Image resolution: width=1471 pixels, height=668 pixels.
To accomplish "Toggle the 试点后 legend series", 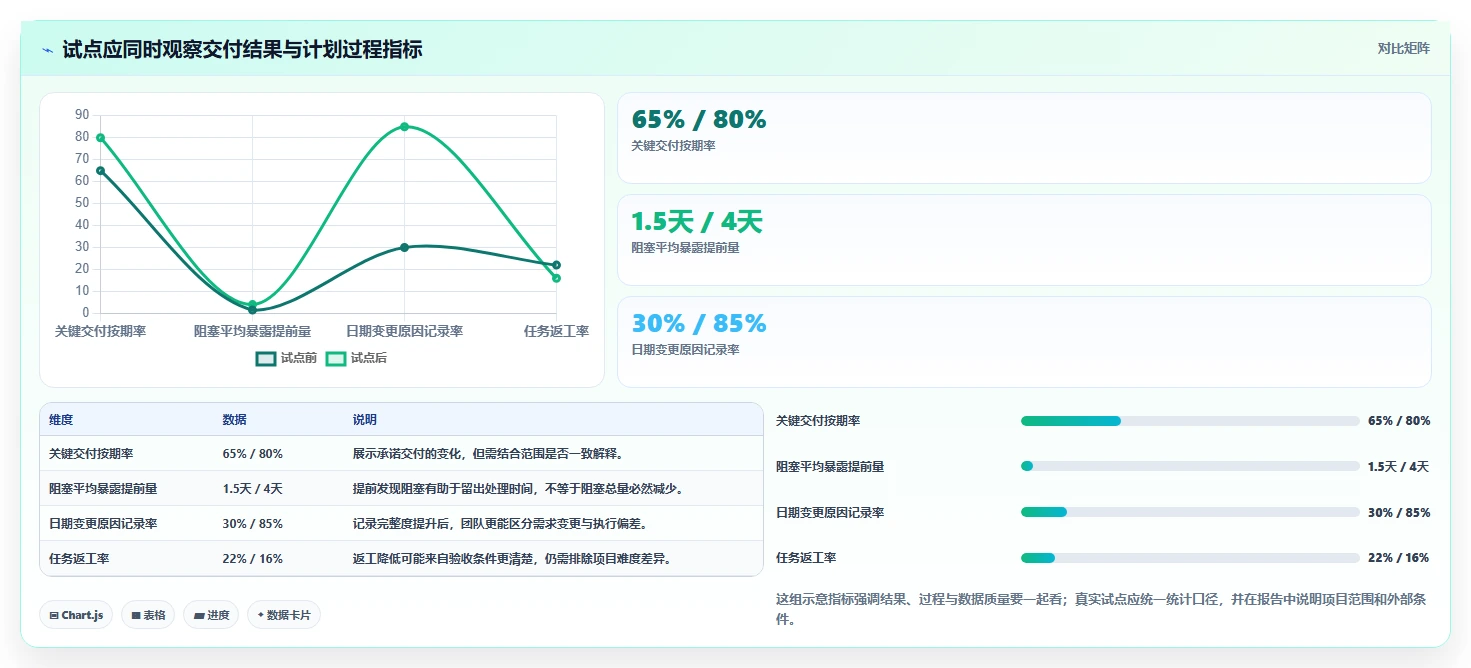I will pos(356,358).
